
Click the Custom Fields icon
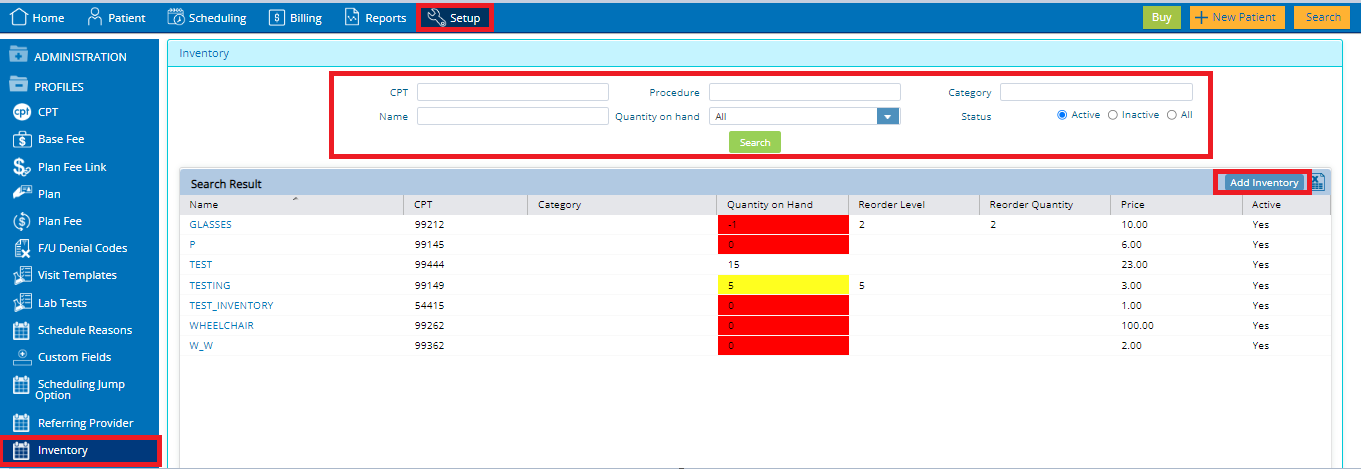tap(22, 357)
